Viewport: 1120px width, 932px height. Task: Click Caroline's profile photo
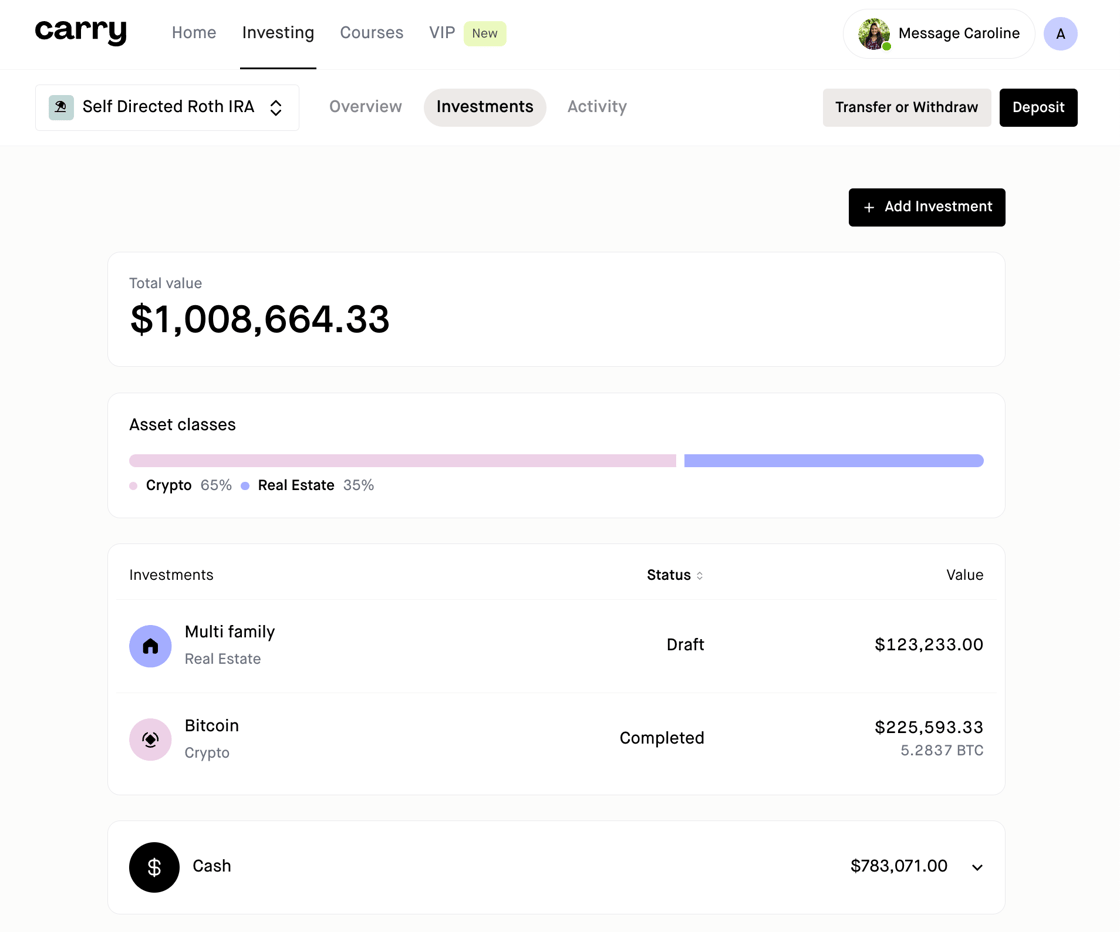click(x=874, y=34)
